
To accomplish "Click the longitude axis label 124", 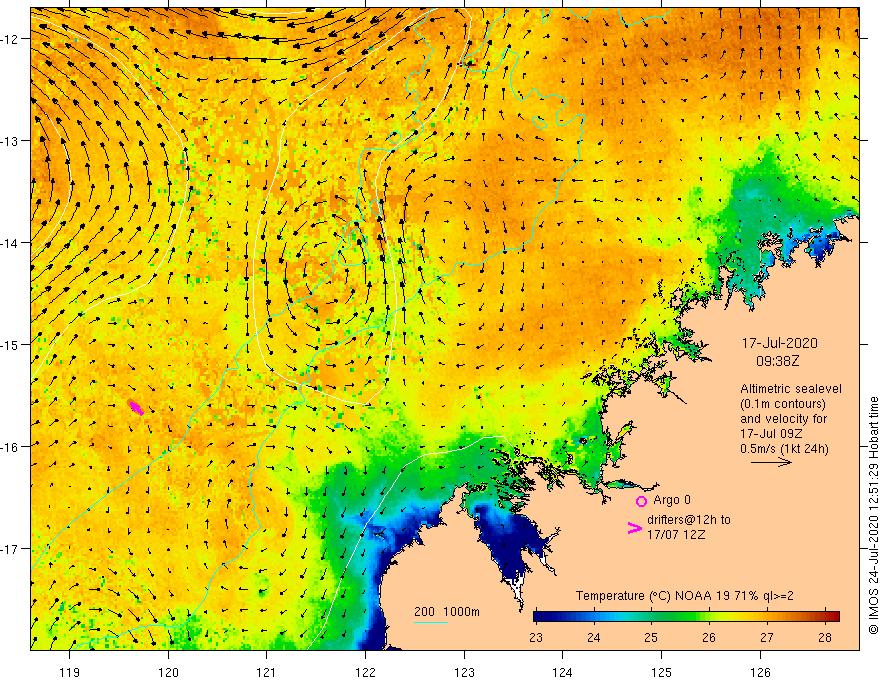I will point(562,672).
